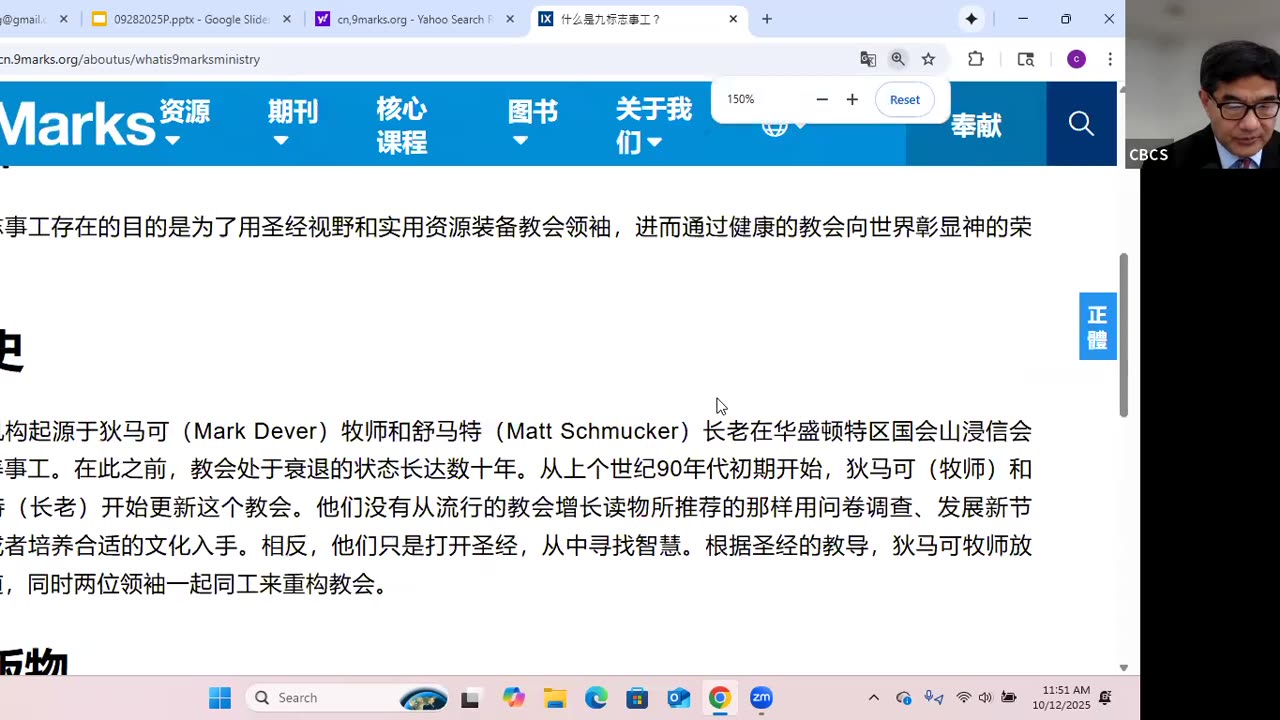Open Microsoft Store from taskbar
Screen dimensions: 1280x720
637,698
